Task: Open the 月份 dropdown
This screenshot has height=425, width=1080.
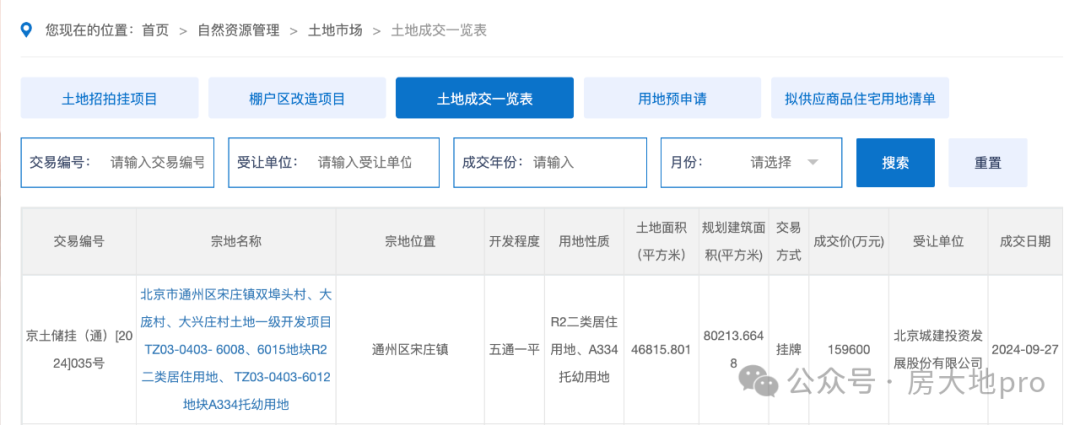Action: pyautogui.click(x=751, y=163)
